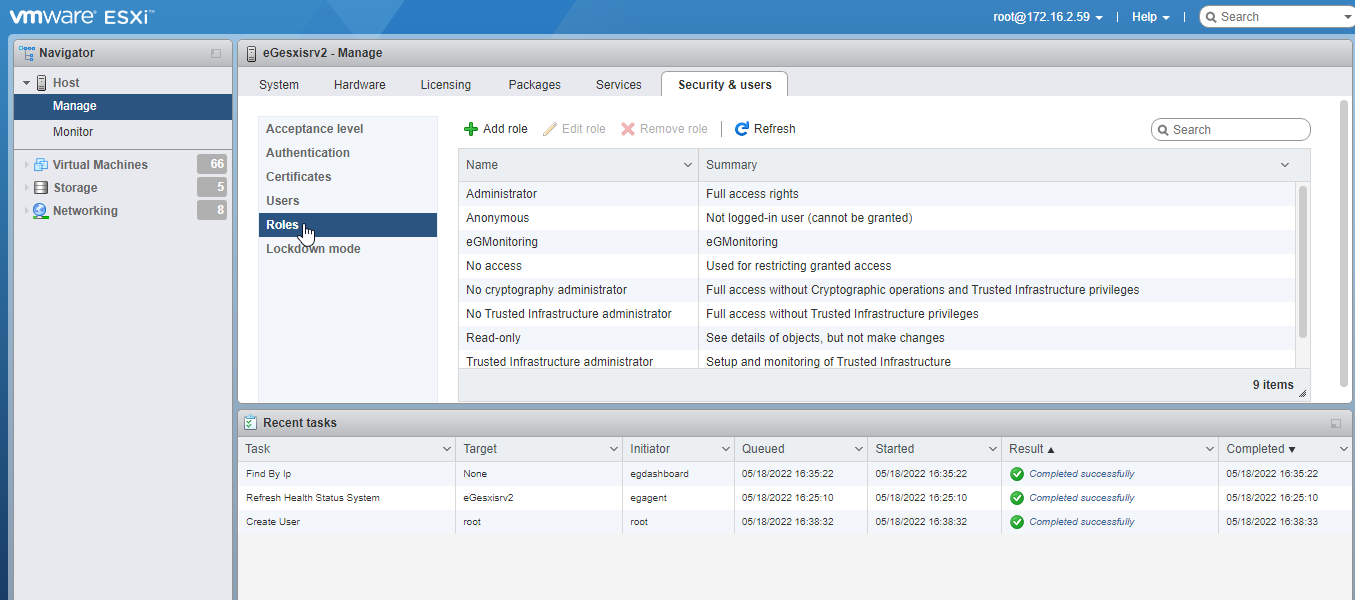Viewport: 1355px width, 600px height.
Task: Click the eGesxisrv2 host icon in title
Action: point(251,53)
